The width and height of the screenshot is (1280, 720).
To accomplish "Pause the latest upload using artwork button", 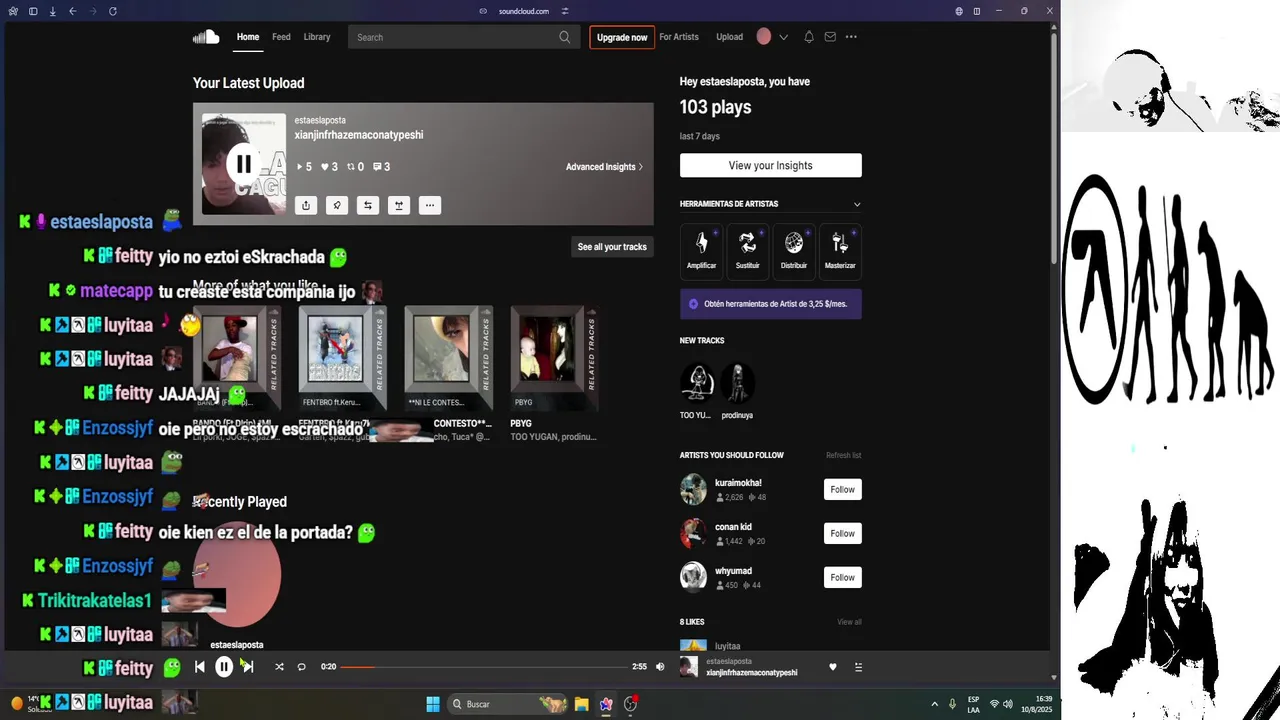I will pyautogui.click(x=243, y=164).
